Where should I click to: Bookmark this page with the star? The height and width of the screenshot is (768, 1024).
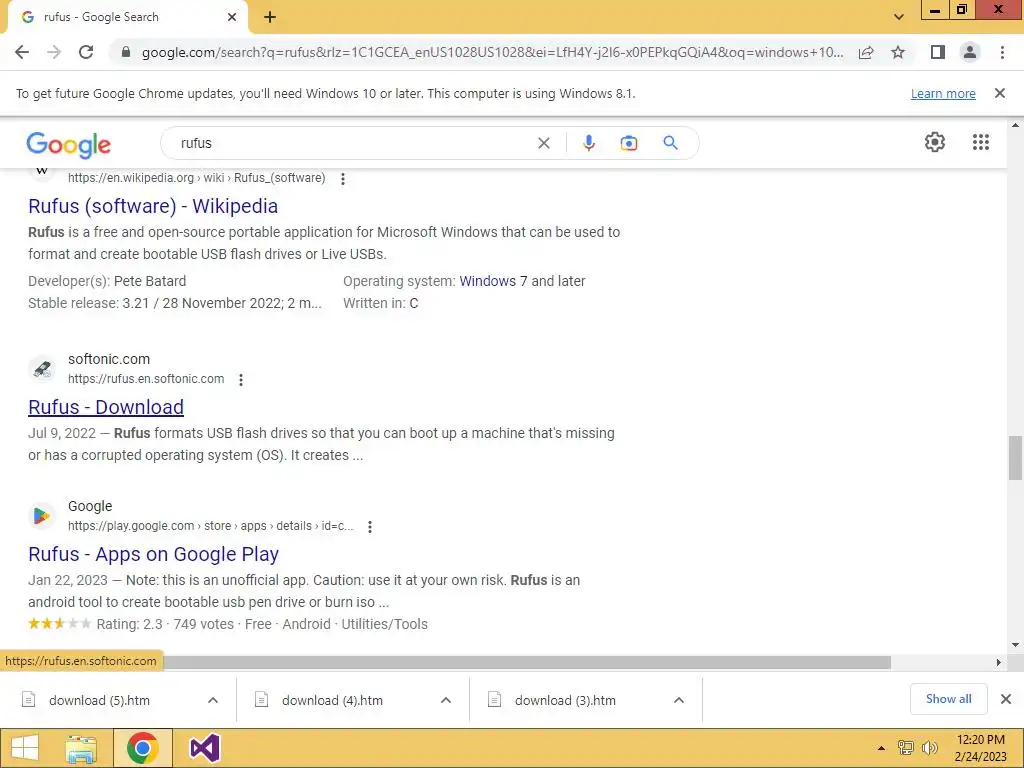pos(898,52)
